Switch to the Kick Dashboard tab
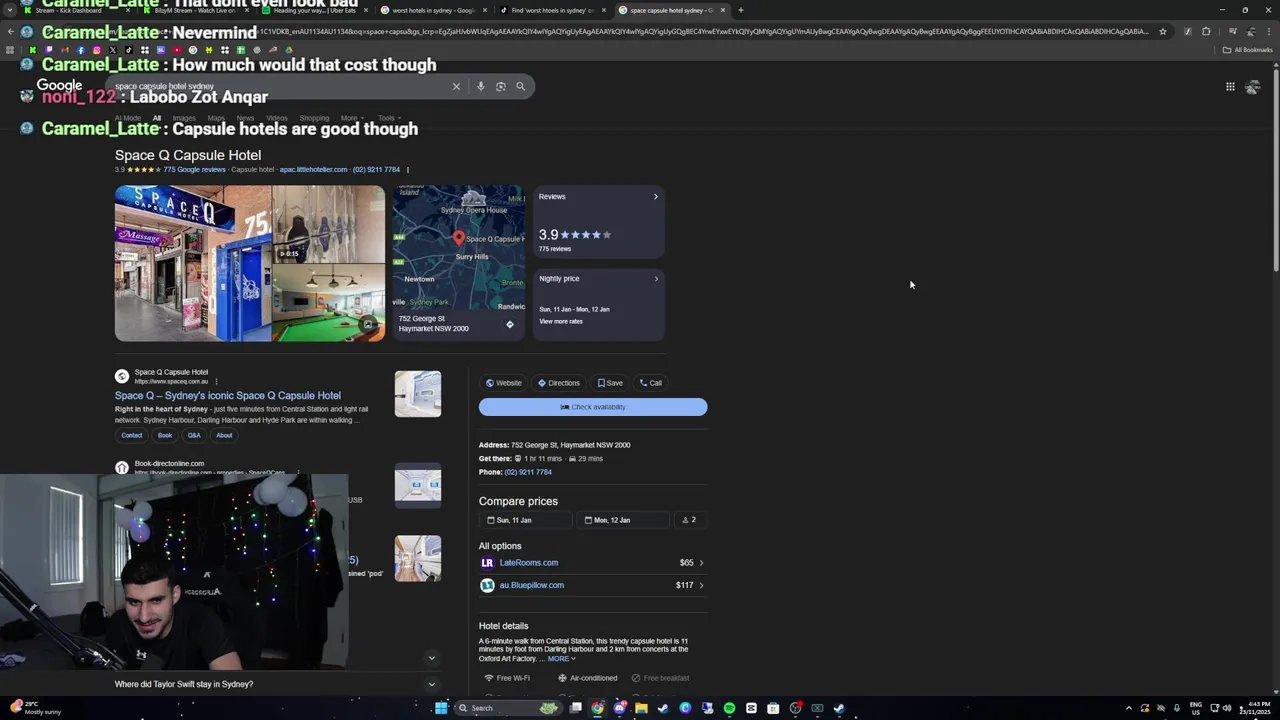This screenshot has height=720, width=1280. [76, 10]
